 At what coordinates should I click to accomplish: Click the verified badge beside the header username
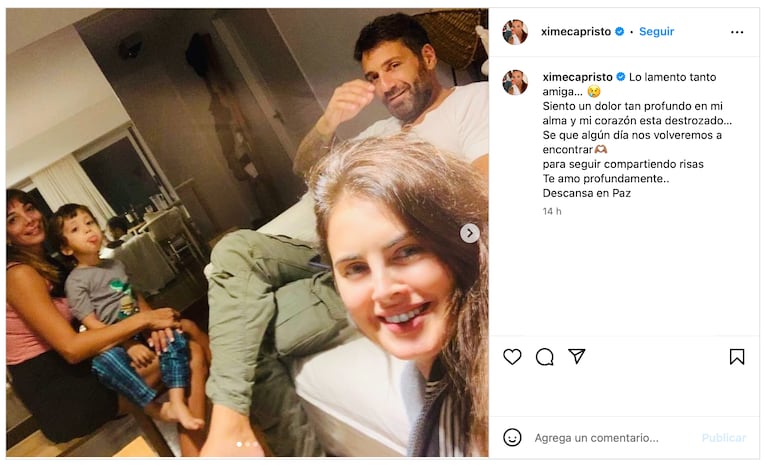point(620,32)
